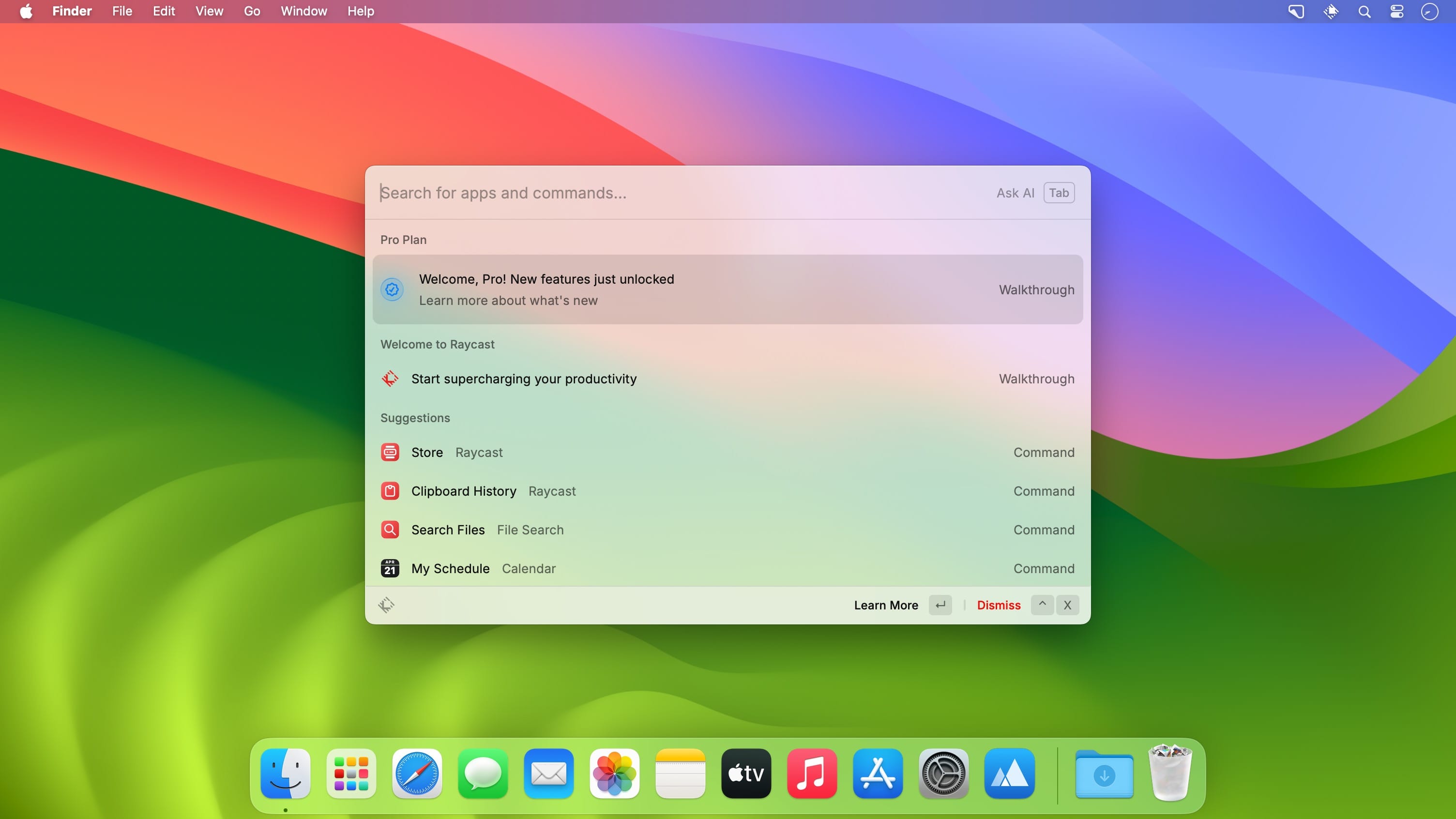Launch System Settings from dock

943,773
